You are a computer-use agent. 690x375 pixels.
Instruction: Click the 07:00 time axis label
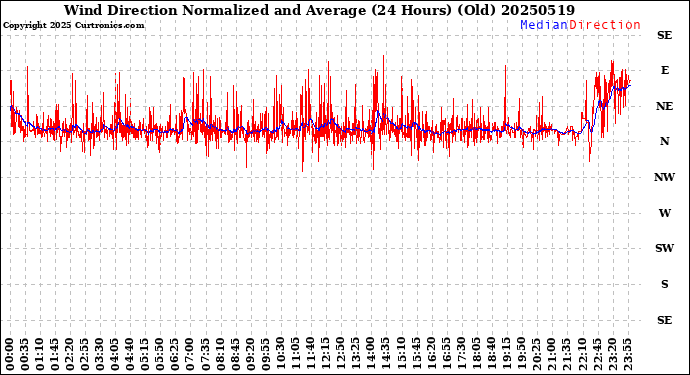[x=191, y=355]
